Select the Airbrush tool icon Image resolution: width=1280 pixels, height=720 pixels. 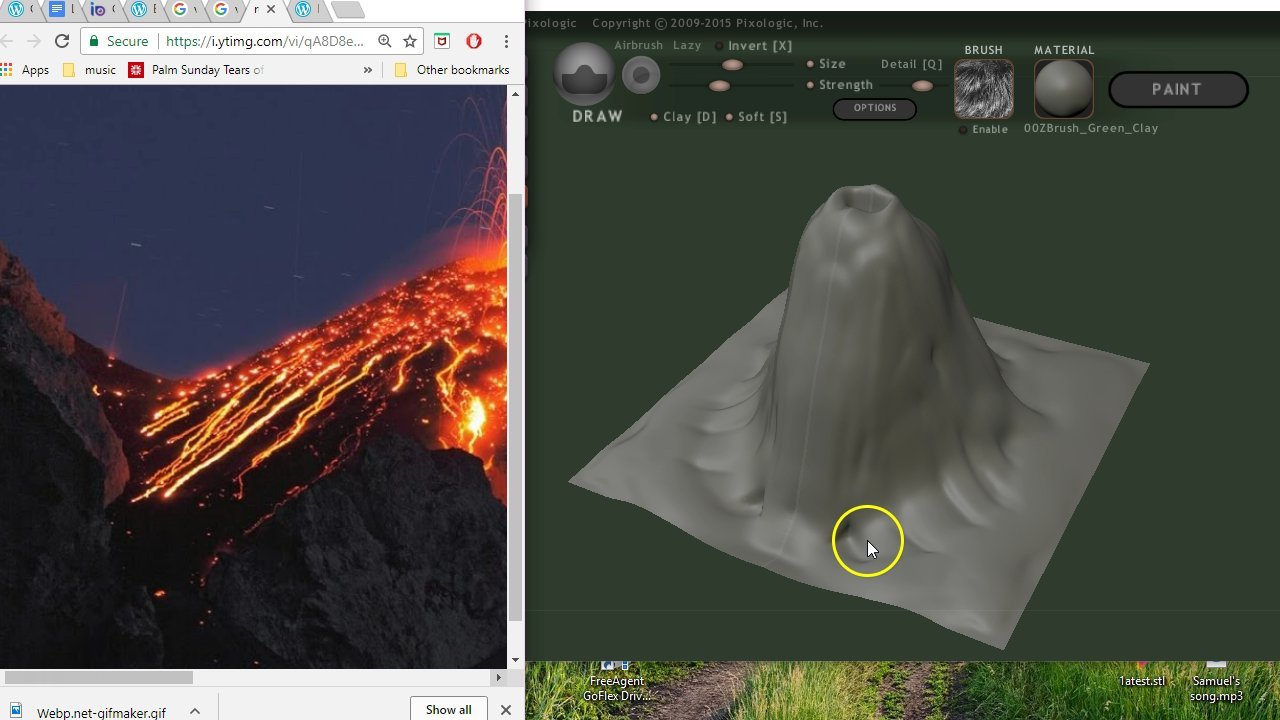[640, 74]
